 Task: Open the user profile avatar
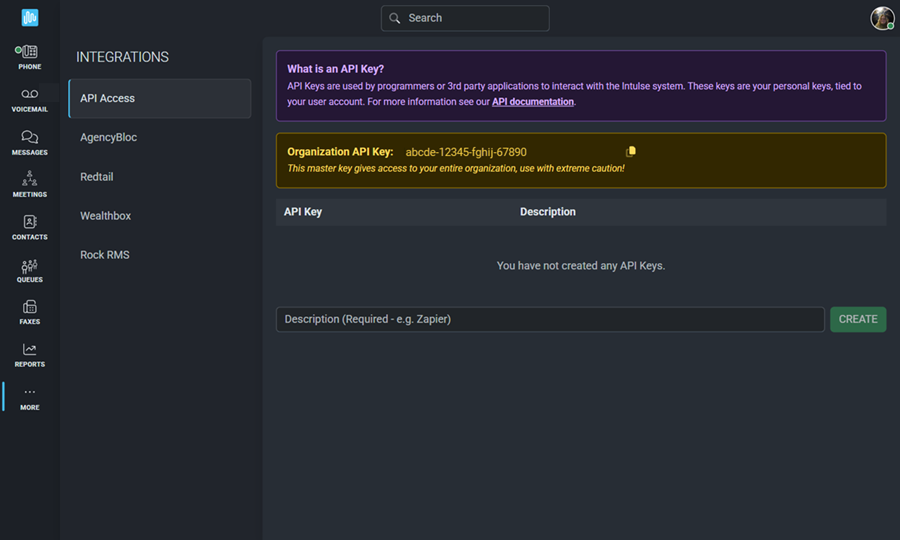click(x=882, y=18)
